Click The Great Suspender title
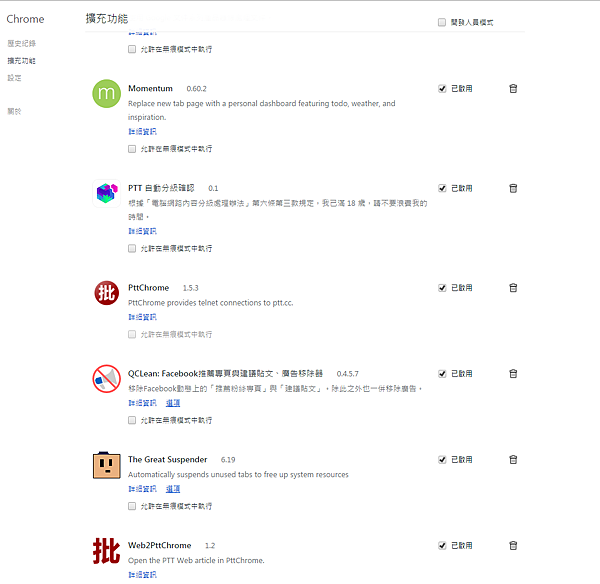 click(x=168, y=459)
